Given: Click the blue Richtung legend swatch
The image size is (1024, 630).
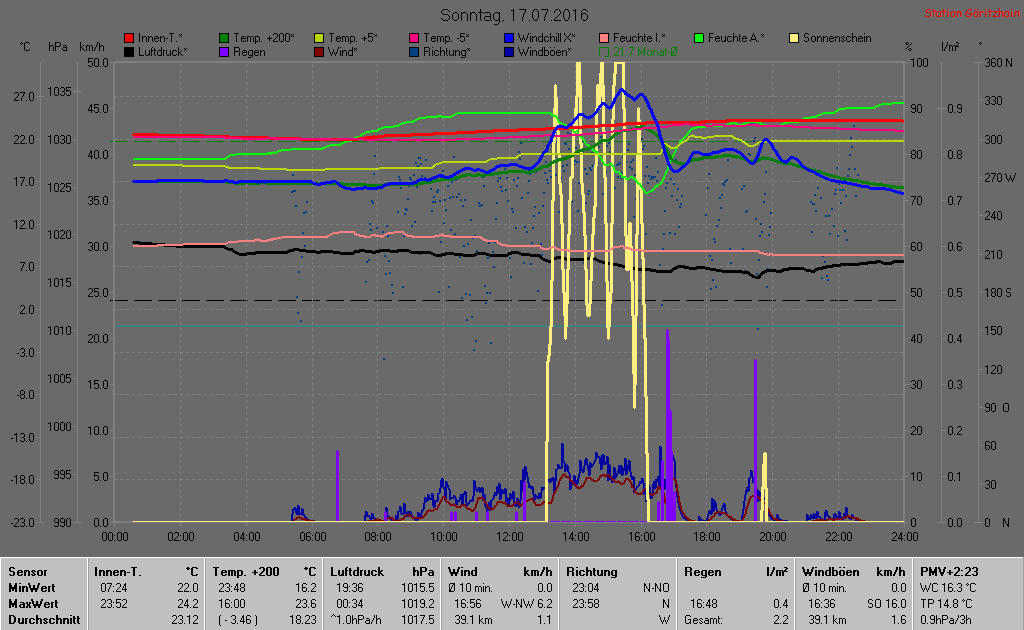Looking at the screenshot, I should coord(414,52).
